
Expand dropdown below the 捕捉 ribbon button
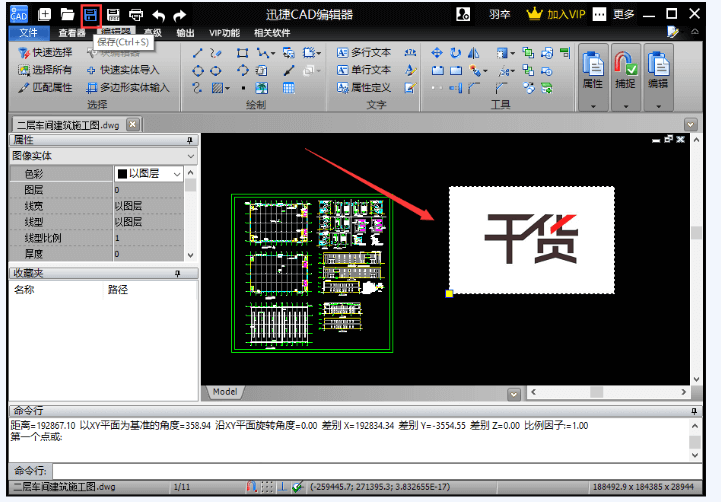point(625,106)
